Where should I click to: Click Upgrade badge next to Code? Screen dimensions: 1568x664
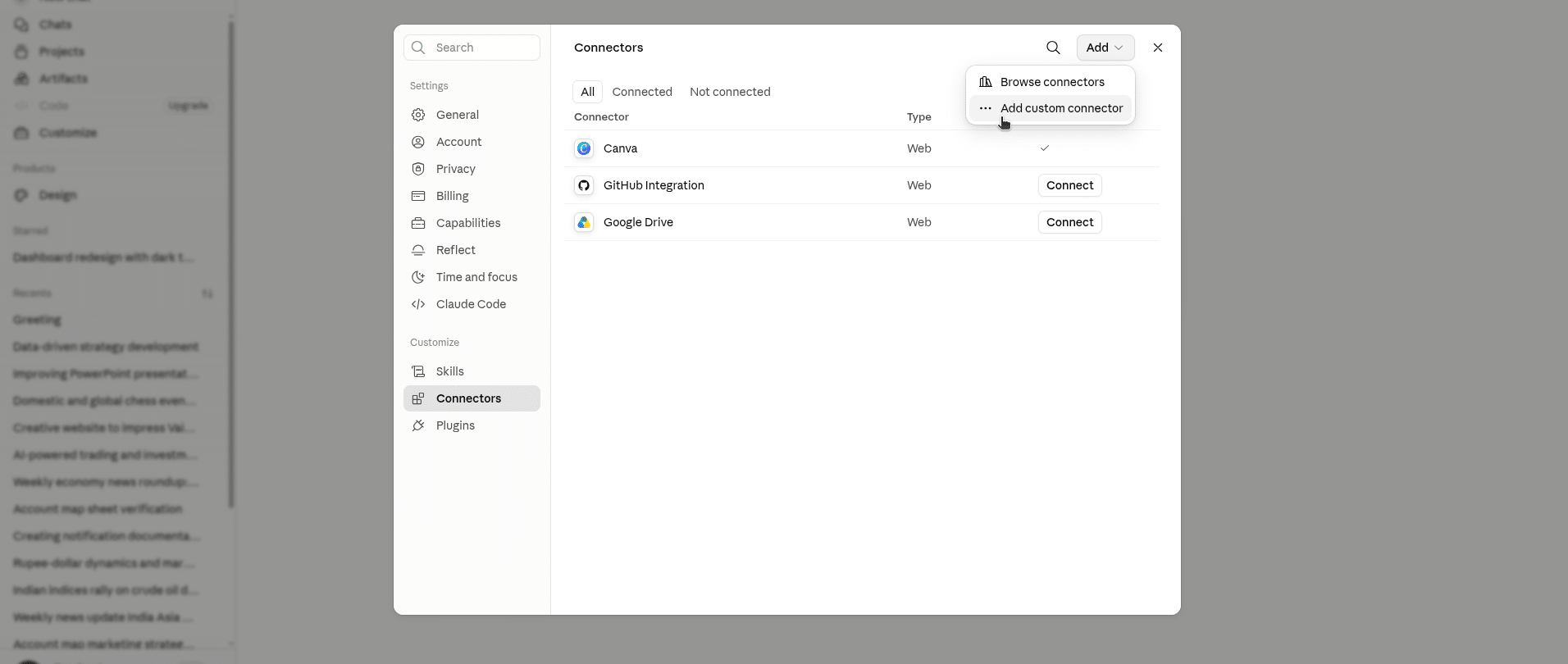coord(188,106)
